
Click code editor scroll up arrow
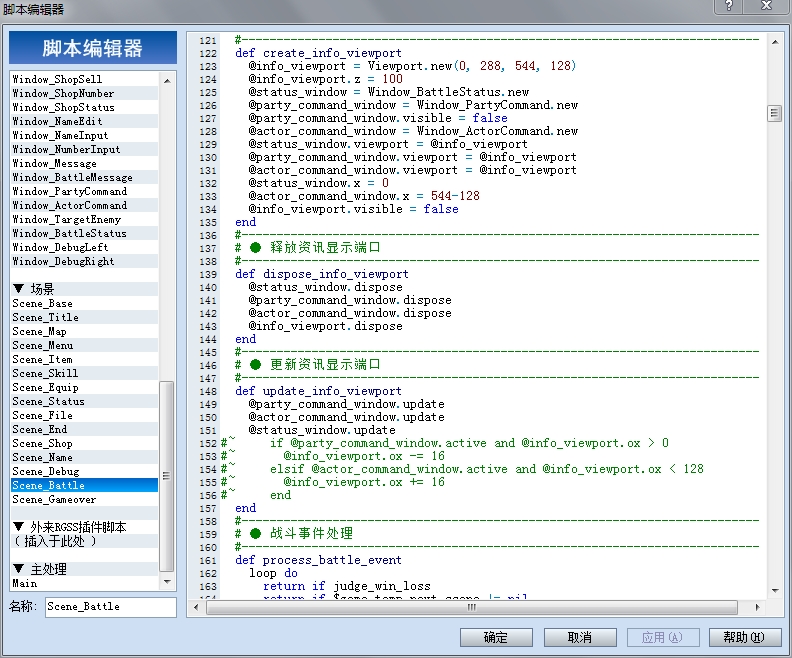pyautogui.click(x=775, y=42)
